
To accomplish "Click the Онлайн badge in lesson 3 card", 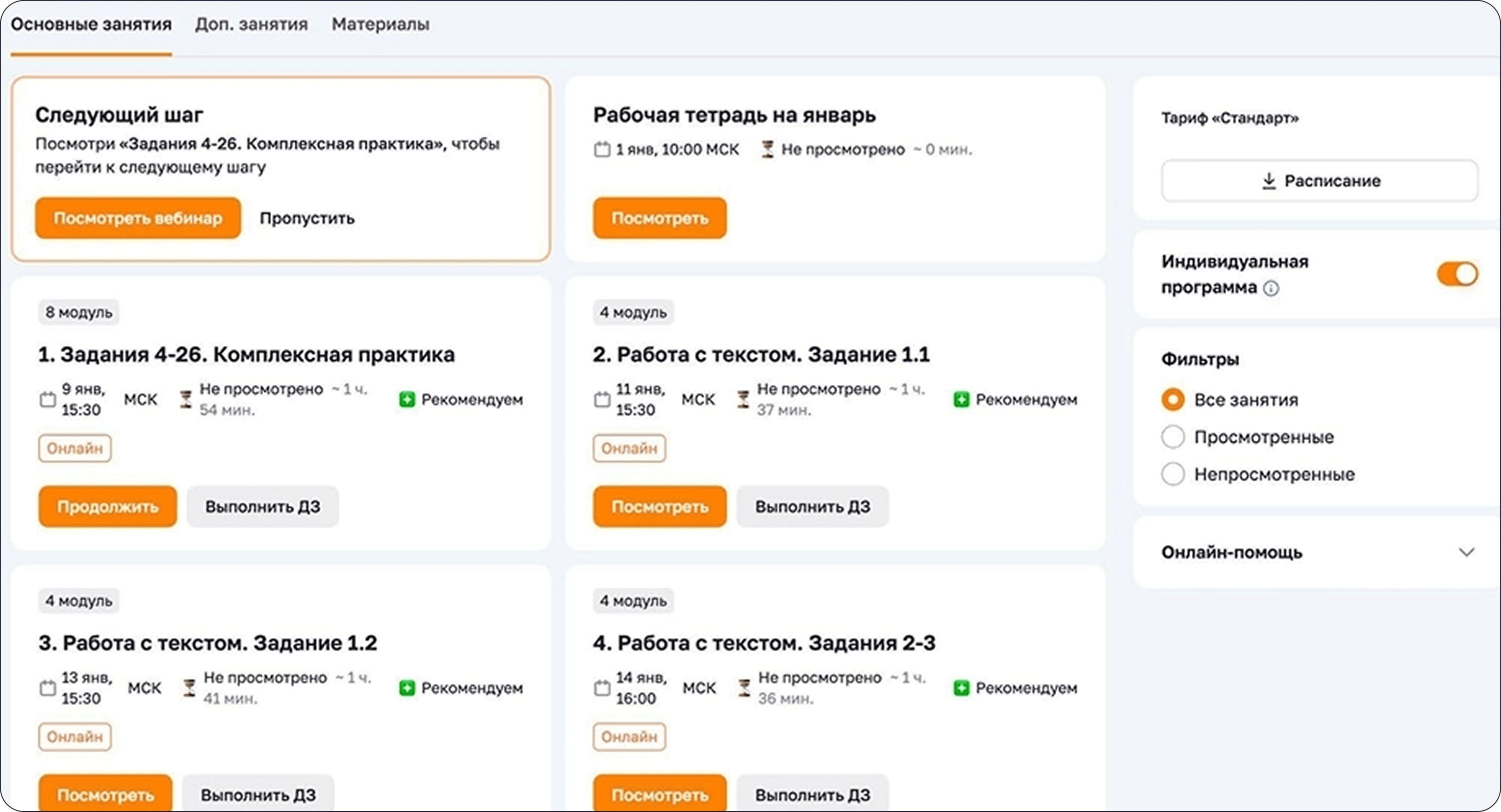I will click(x=75, y=737).
